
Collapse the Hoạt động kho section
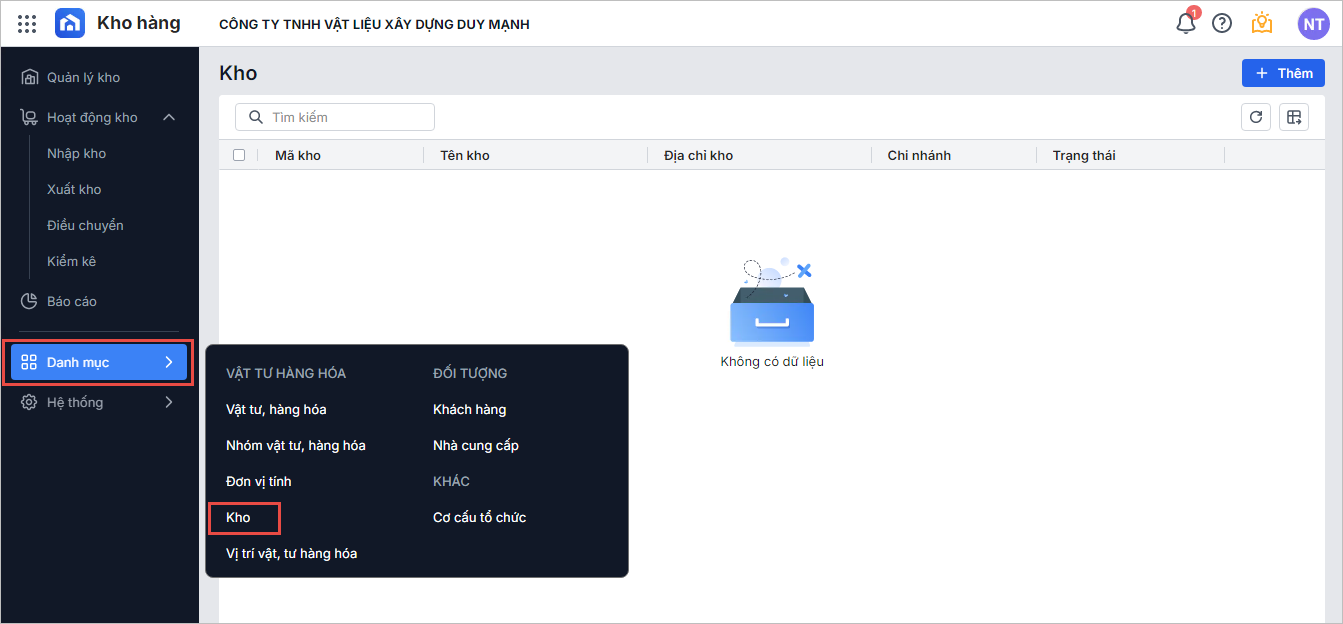(169, 117)
